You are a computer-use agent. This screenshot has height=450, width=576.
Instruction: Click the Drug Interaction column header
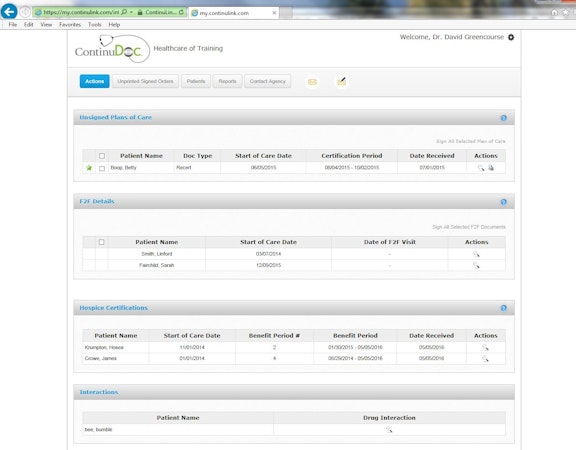(x=389, y=418)
